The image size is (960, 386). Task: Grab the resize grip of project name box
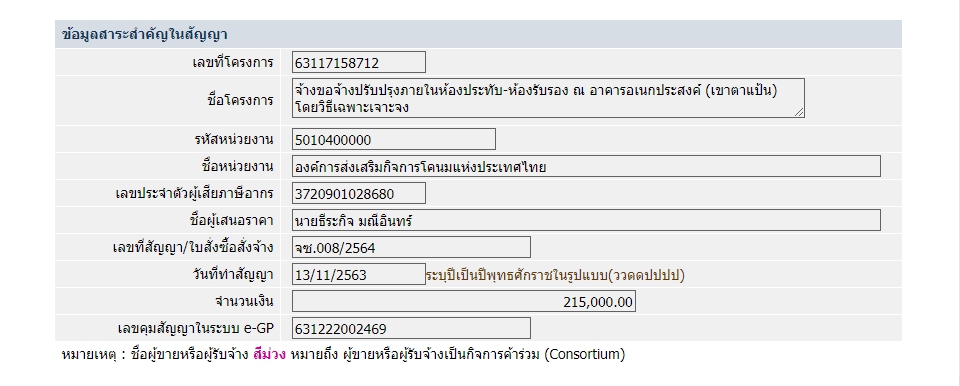(x=800, y=113)
